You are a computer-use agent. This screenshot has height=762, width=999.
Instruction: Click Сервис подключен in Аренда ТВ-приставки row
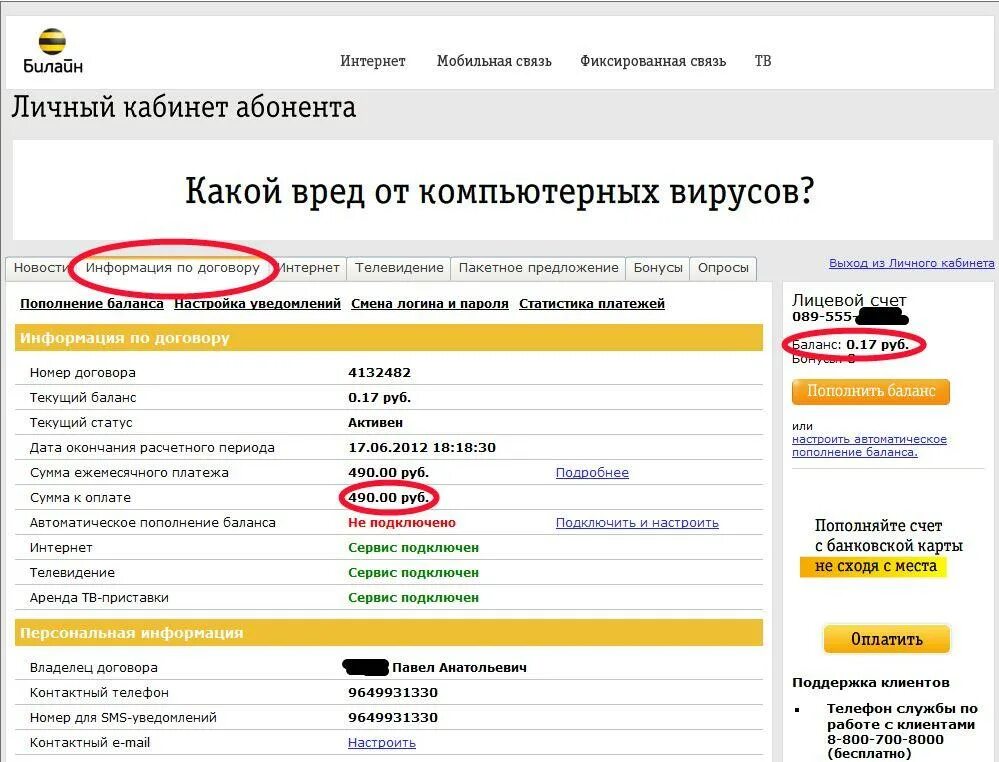[x=413, y=598]
